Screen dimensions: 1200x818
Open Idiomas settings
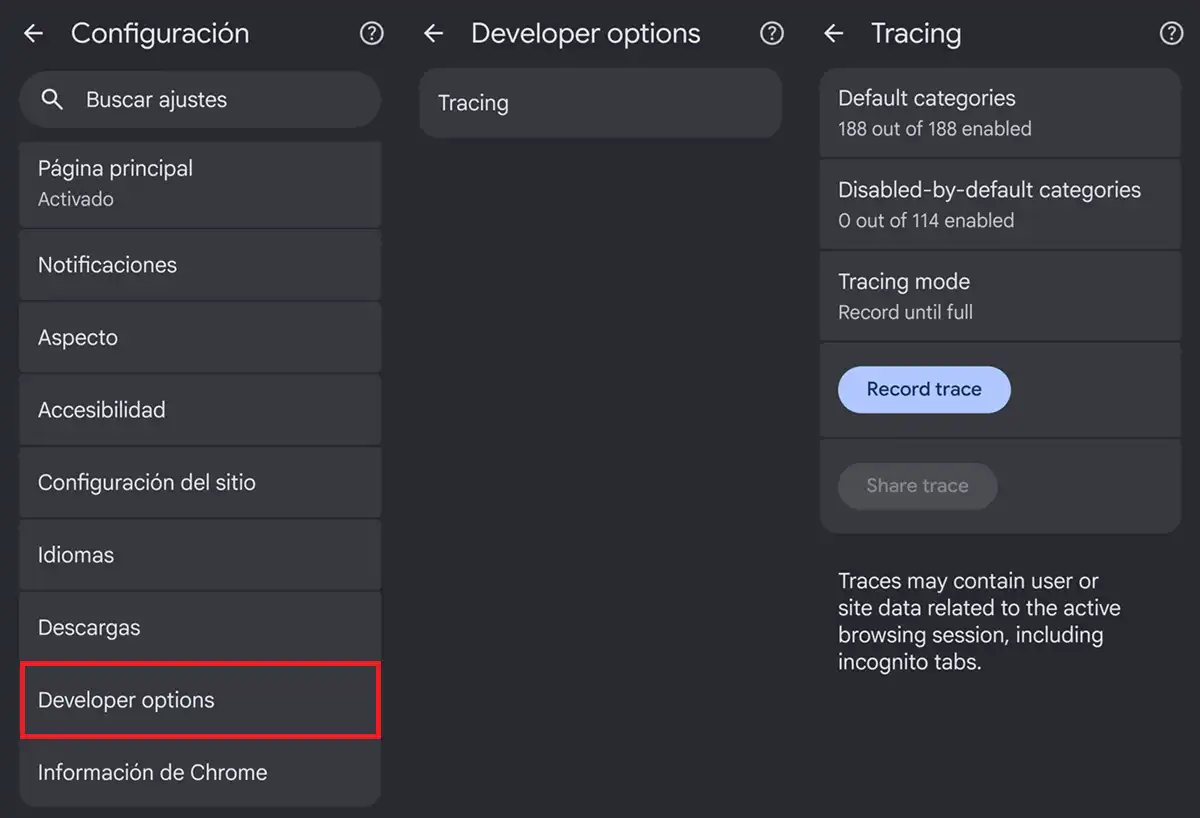[x=200, y=555]
